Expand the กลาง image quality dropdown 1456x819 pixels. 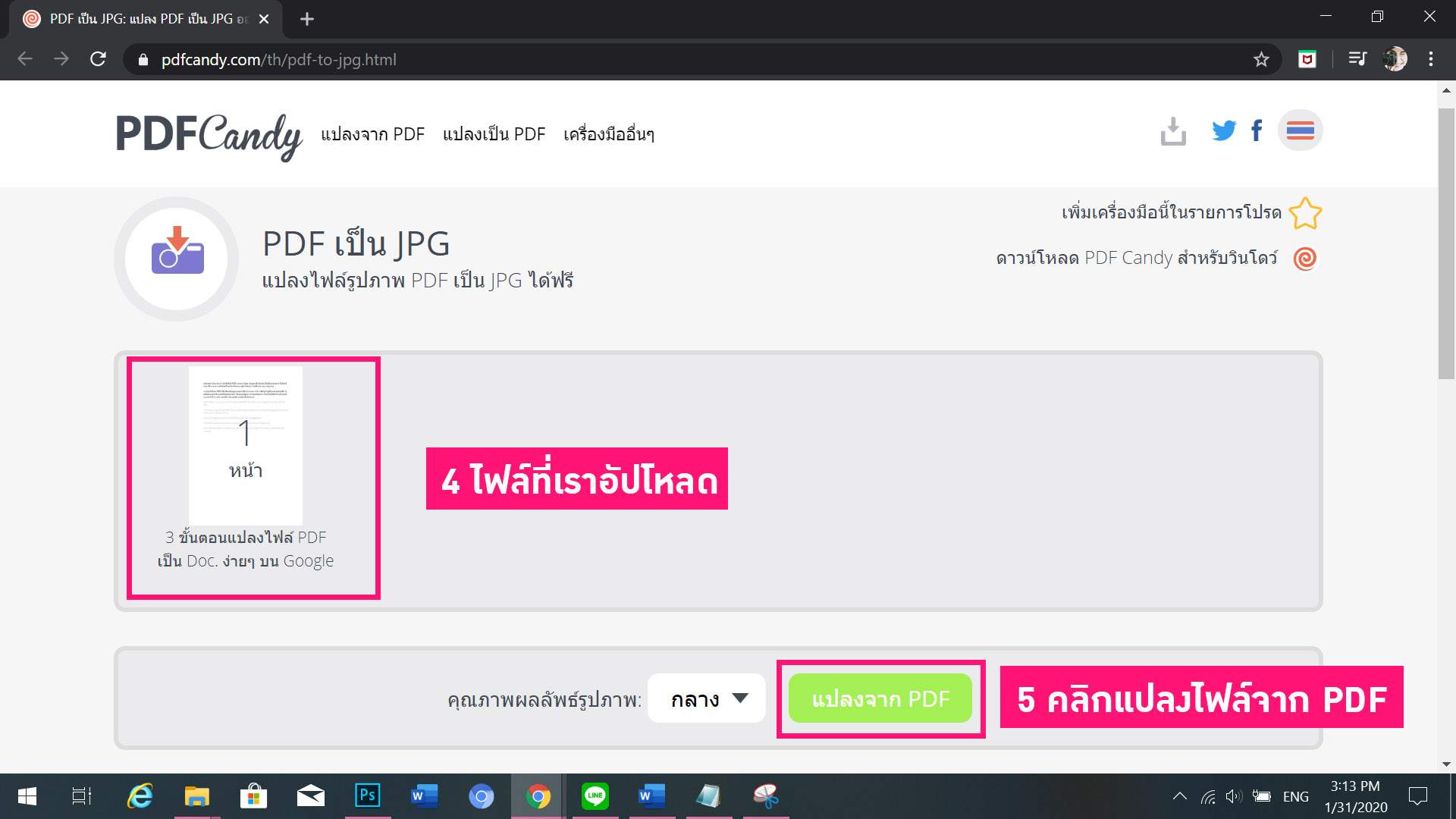tap(707, 698)
